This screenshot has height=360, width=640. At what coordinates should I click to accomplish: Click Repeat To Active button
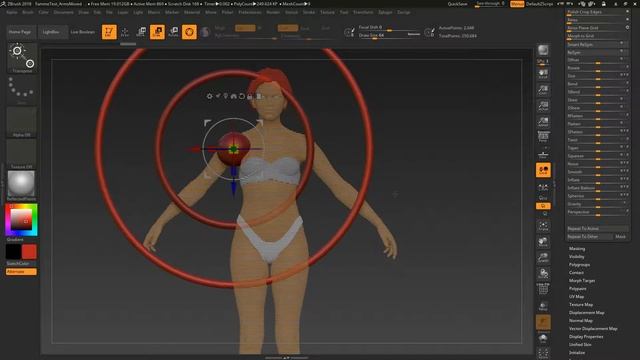tap(597, 229)
